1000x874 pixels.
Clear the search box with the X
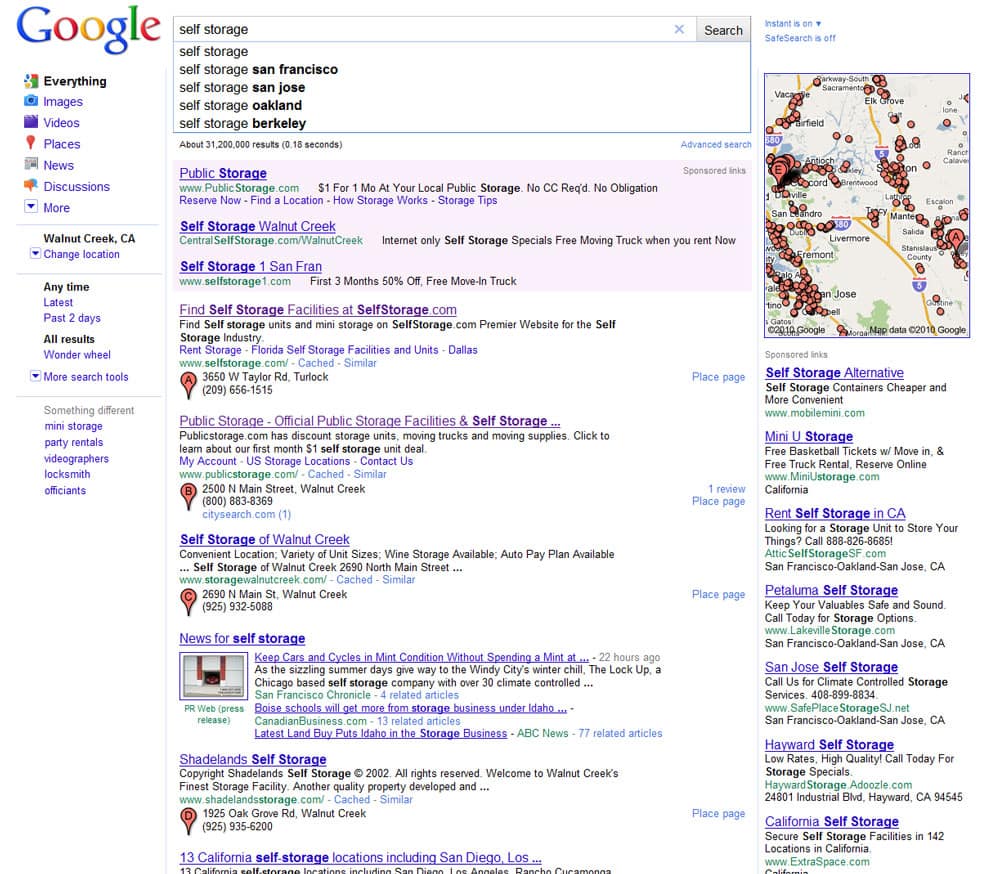pyautogui.click(x=679, y=29)
